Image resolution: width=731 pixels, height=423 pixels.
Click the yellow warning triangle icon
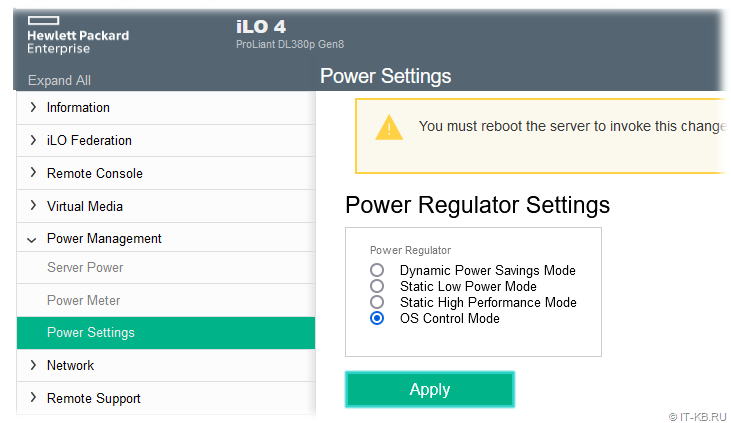pyautogui.click(x=389, y=127)
